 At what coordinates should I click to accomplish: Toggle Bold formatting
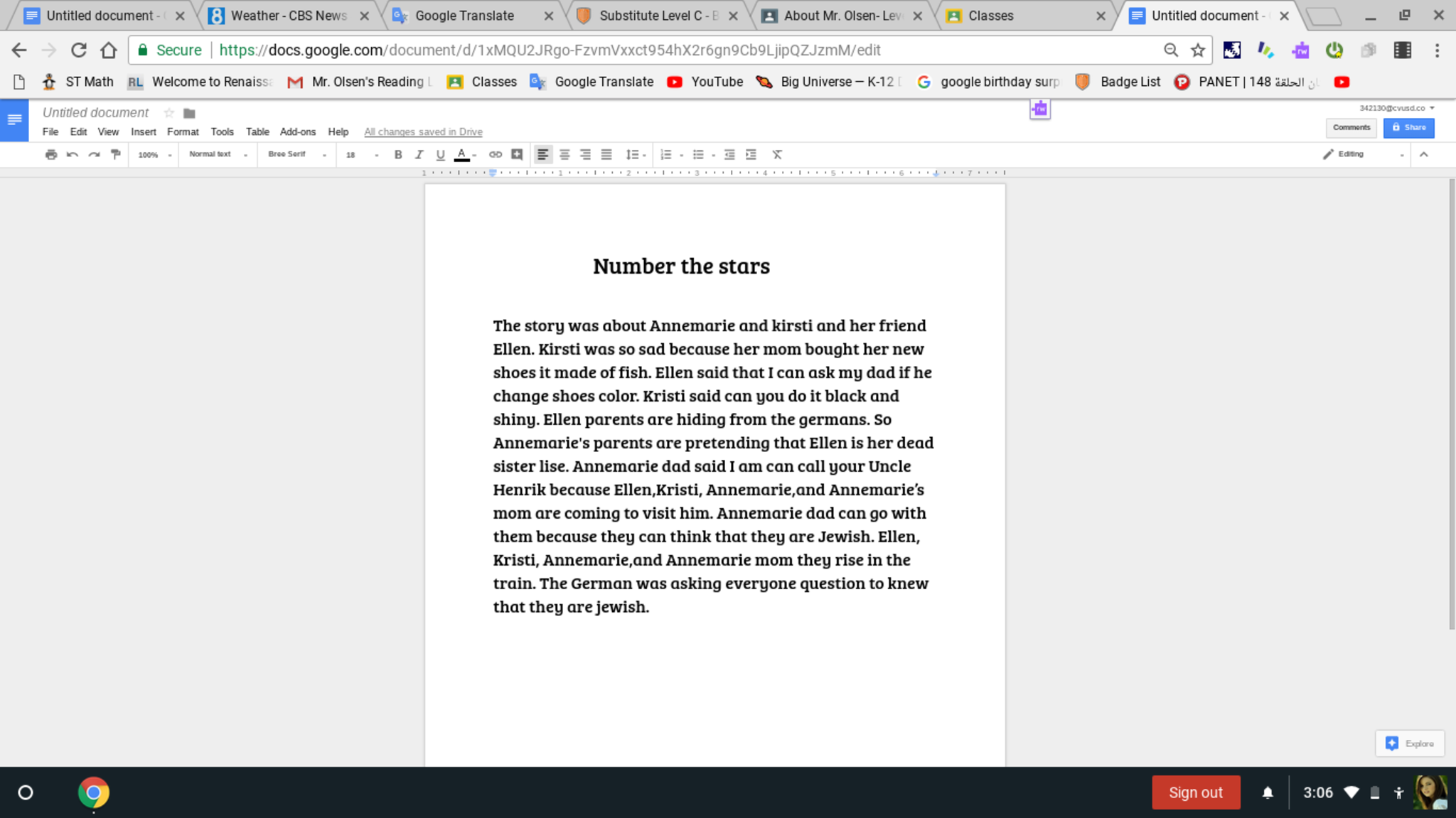click(398, 154)
